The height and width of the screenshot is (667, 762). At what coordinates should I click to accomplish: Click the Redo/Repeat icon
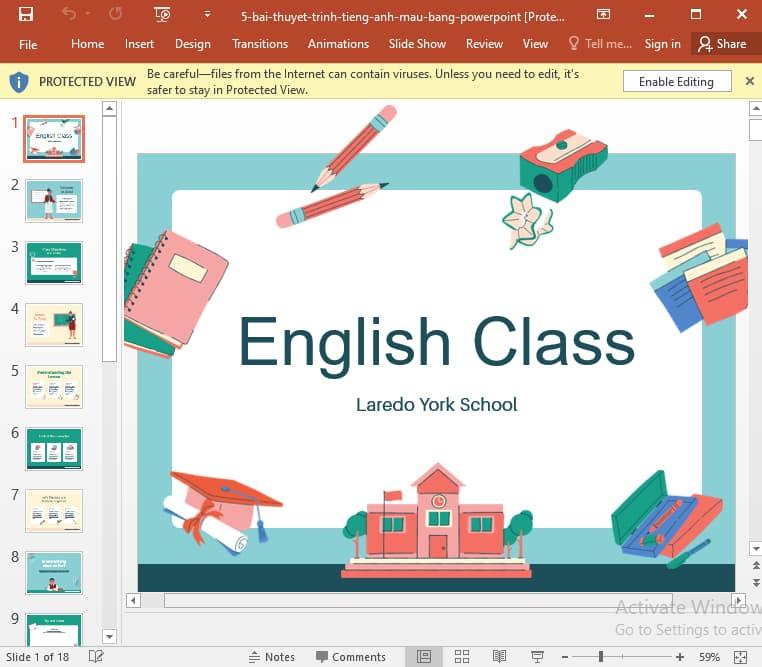click(115, 14)
